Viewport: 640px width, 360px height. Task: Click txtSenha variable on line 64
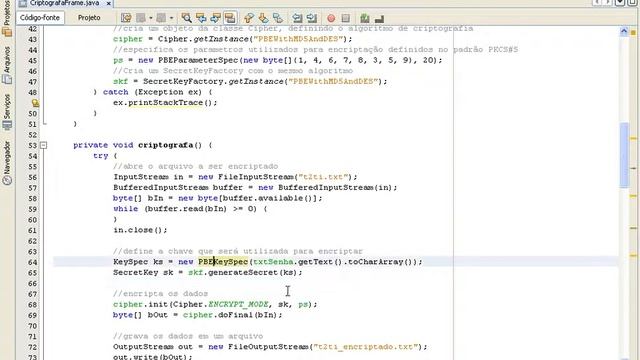[273, 262]
